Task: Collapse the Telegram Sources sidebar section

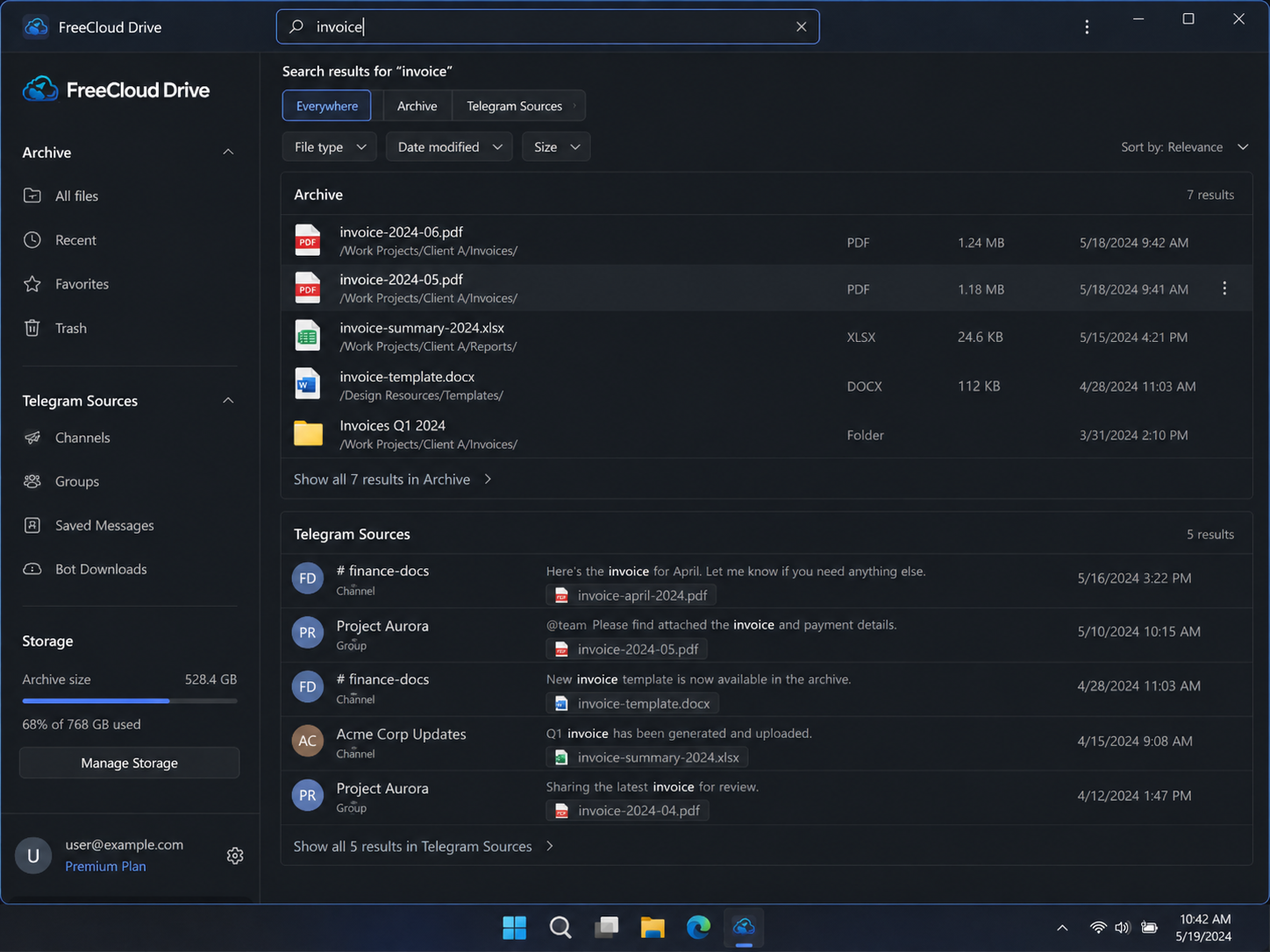Action: point(228,401)
